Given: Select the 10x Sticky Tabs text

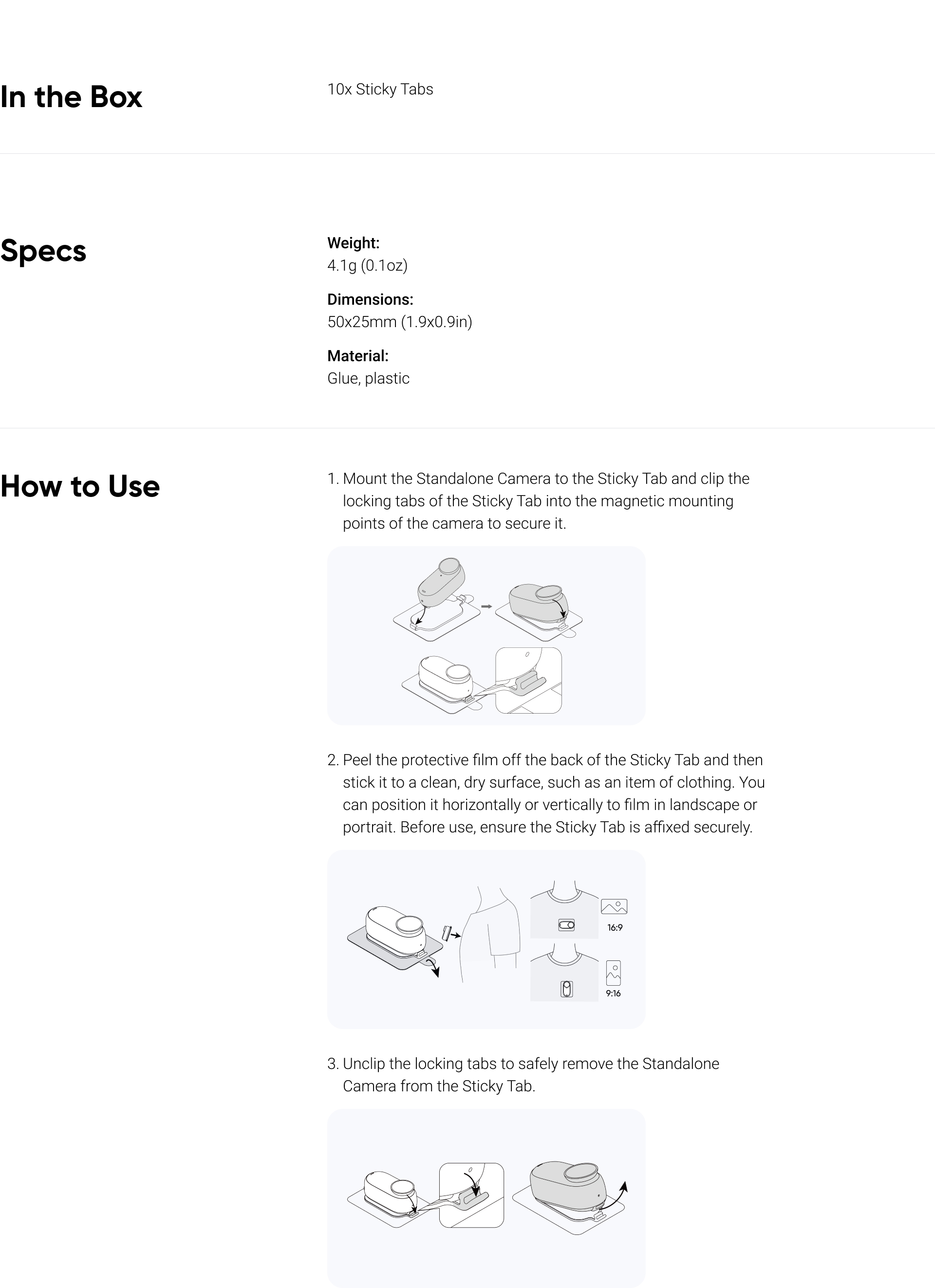Looking at the screenshot, I should (380, 89).
